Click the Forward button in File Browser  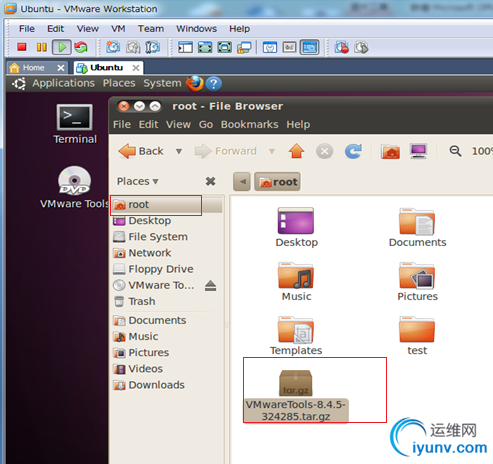tap(226, 151)
